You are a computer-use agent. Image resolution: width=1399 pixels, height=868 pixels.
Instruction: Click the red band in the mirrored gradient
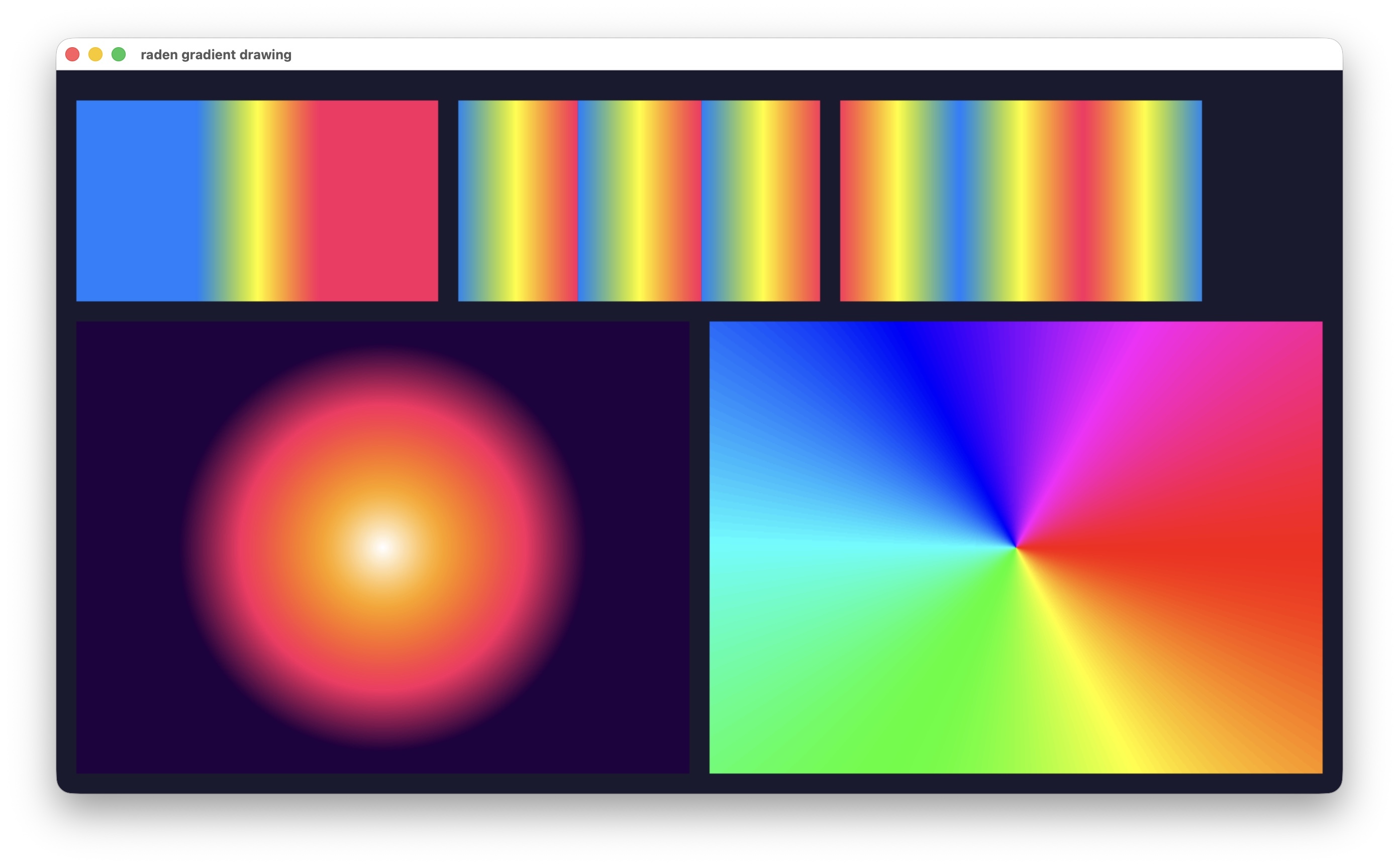point(1082,201)
